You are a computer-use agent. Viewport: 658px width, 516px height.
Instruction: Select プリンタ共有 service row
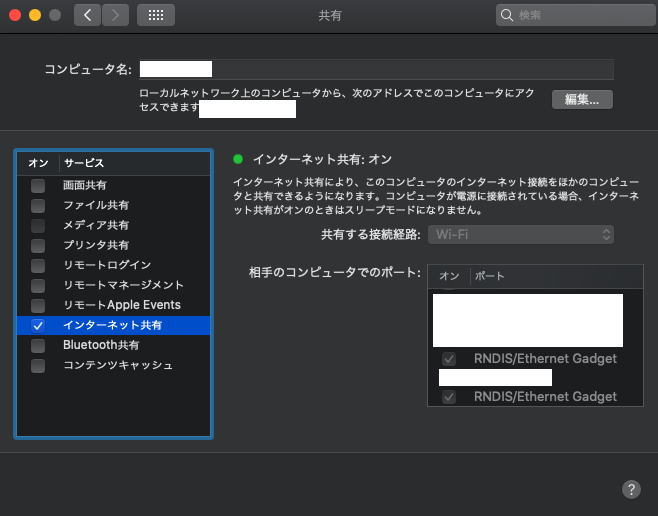click(x=113, y=245)
